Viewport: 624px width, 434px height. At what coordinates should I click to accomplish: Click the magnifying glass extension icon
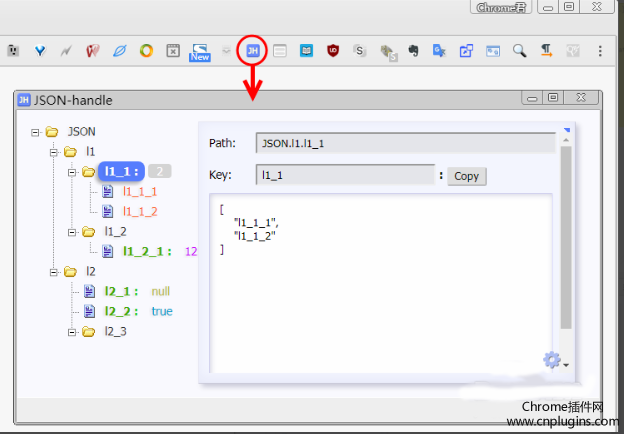(519, 51)
